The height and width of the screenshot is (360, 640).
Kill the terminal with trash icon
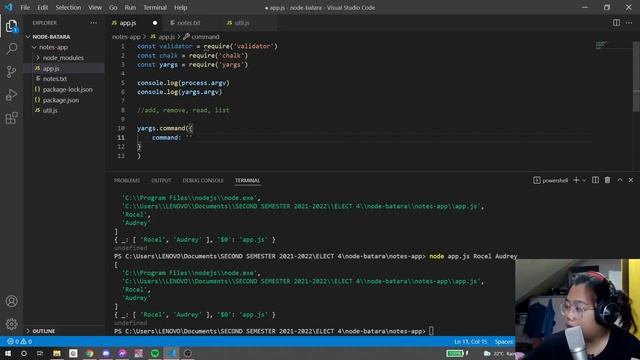pos(607,180)
